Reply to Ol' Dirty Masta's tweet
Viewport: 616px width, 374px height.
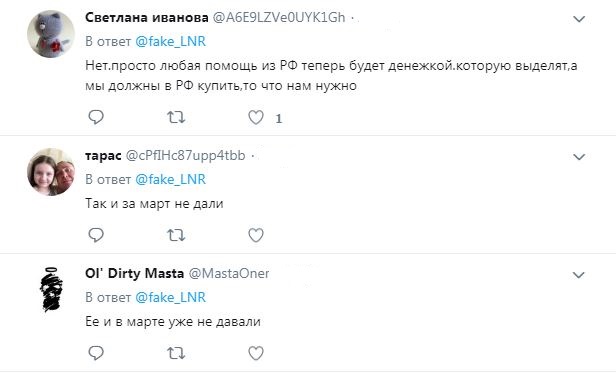(96, 353)
